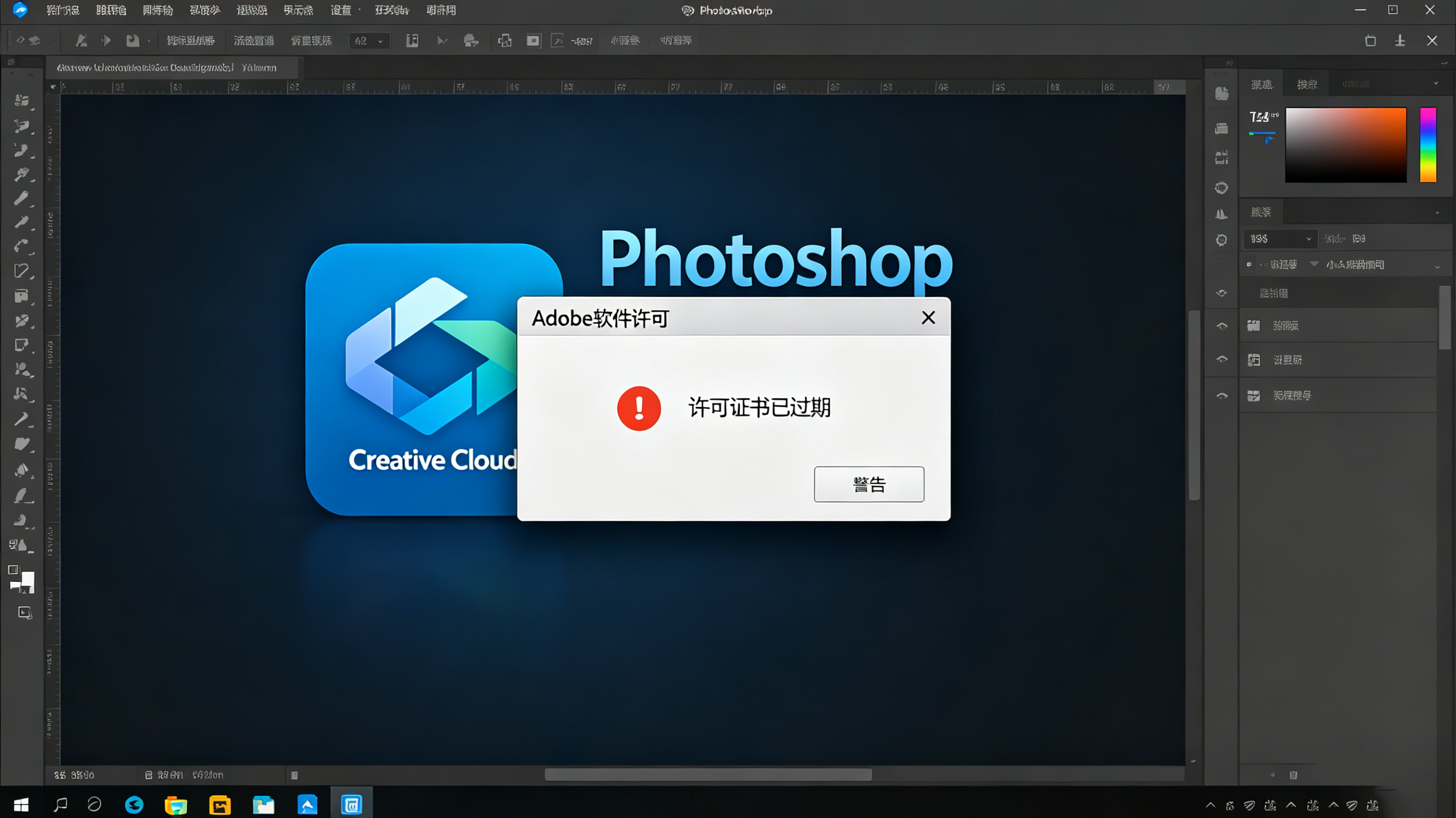Open the chevron at the right of filter row
Screen dimensions: 1456x818
[x=1437, y=267]
